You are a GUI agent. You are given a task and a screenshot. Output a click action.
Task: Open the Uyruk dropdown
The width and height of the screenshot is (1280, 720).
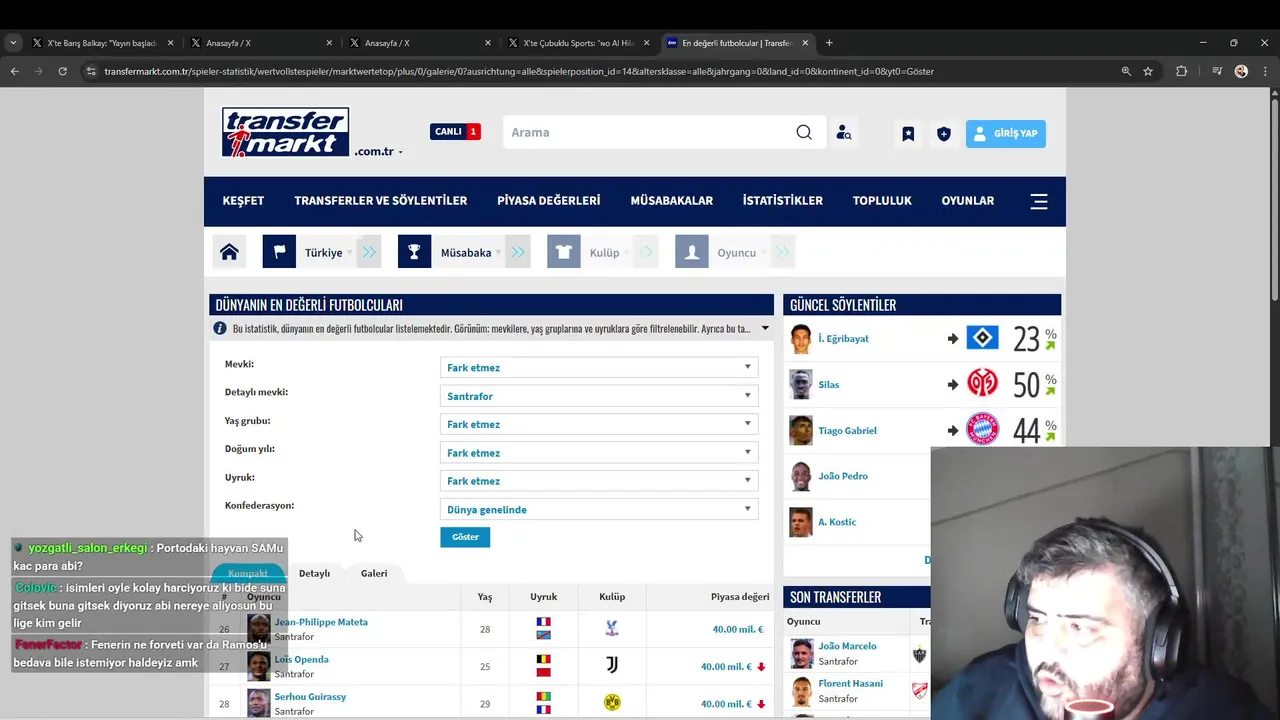599,481
